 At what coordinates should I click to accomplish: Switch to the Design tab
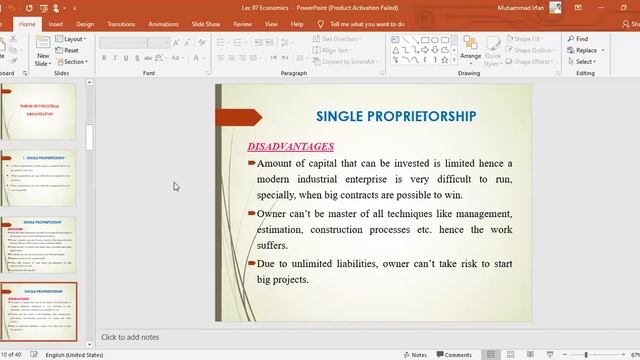pos(85,24)
